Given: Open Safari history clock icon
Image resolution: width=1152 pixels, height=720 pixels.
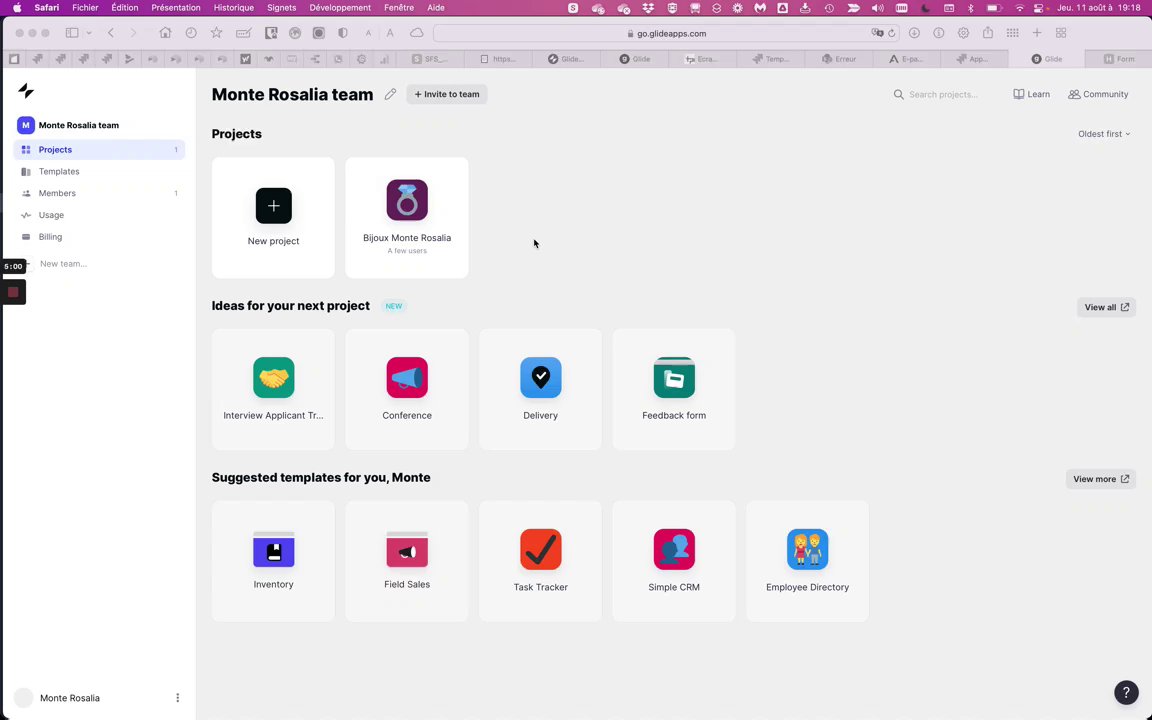Looking at the screenshot, I should tap(191, 33).
